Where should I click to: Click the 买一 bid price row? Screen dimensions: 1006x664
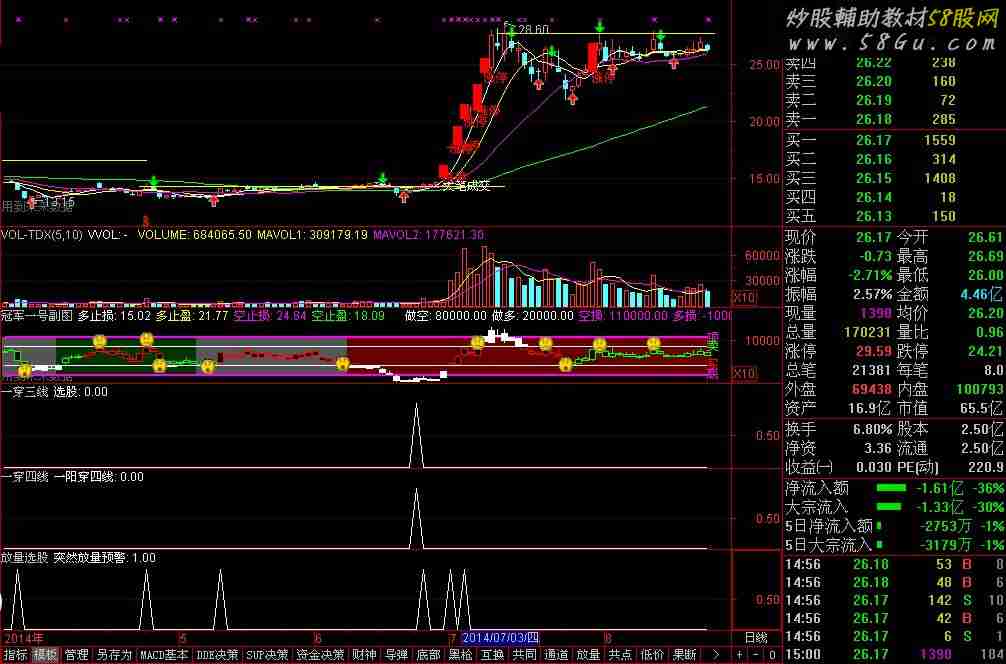tap(870, 141)
